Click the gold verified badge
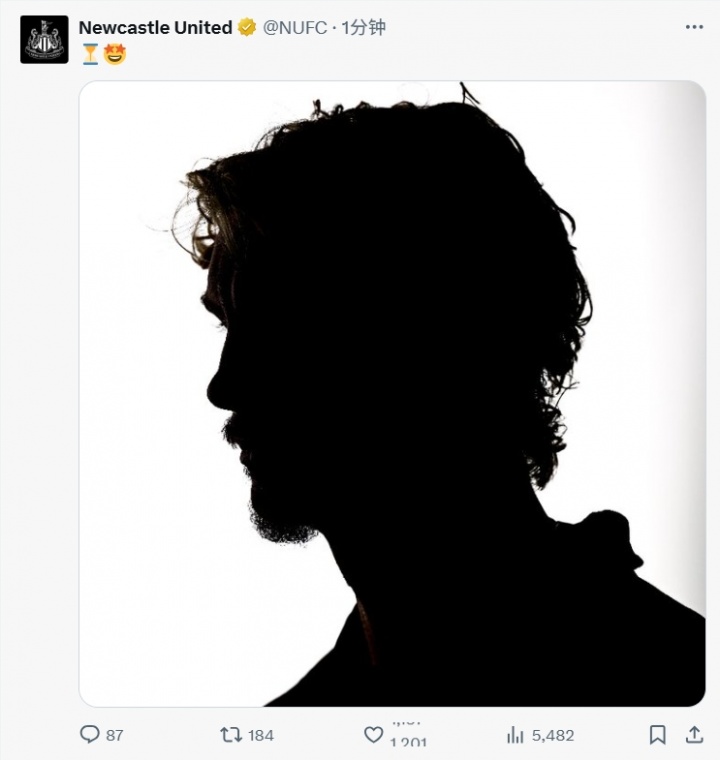Viewport: 720px width, 760px height. point(246,28)
